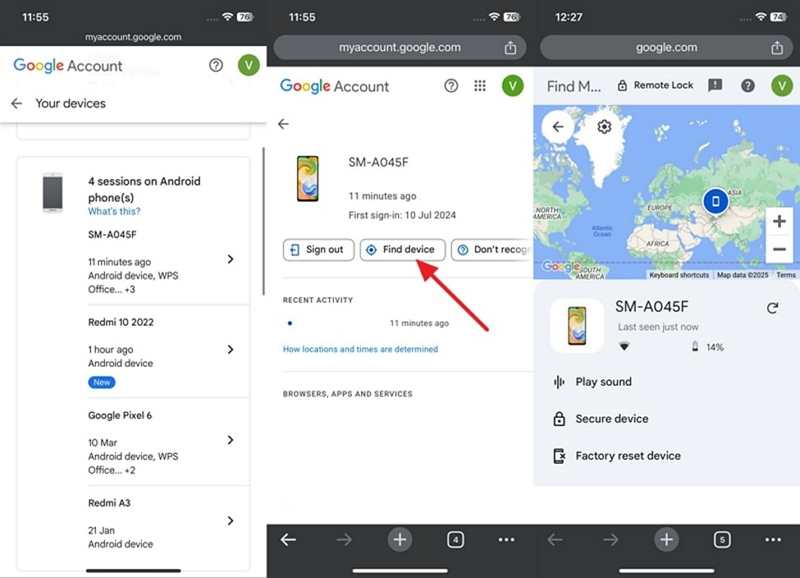
Task: Click the share icon next to google.com
Action: [777, 48]
